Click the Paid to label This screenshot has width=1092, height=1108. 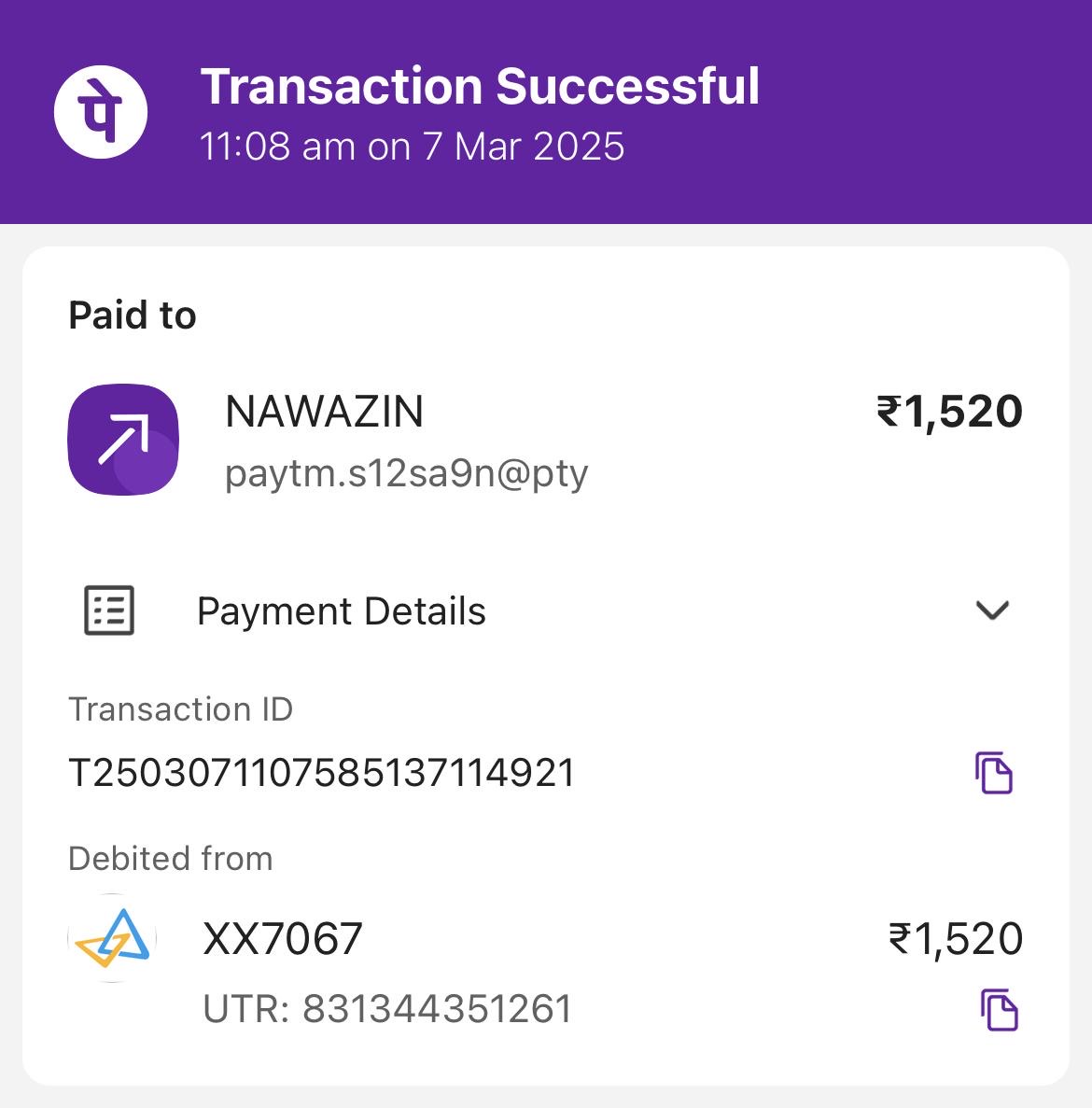pyautogui.click(x=132, y=316)
